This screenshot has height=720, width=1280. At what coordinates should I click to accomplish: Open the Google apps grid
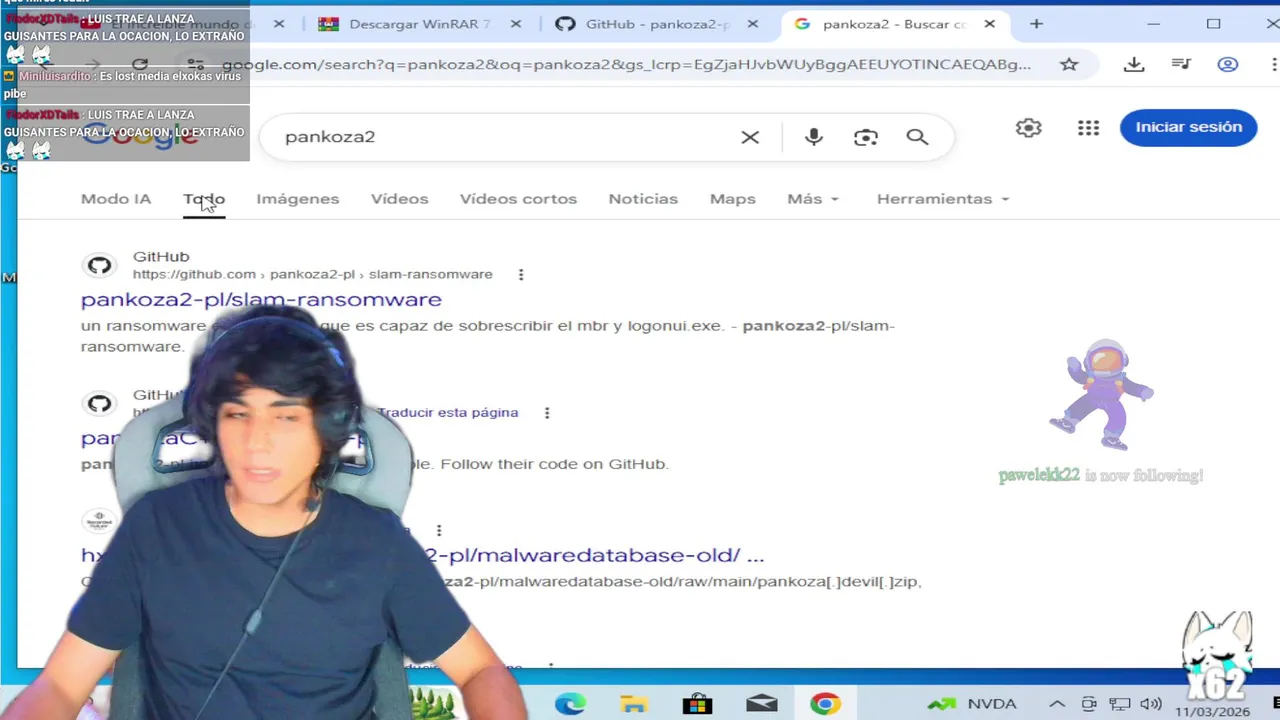[1089, 128]
